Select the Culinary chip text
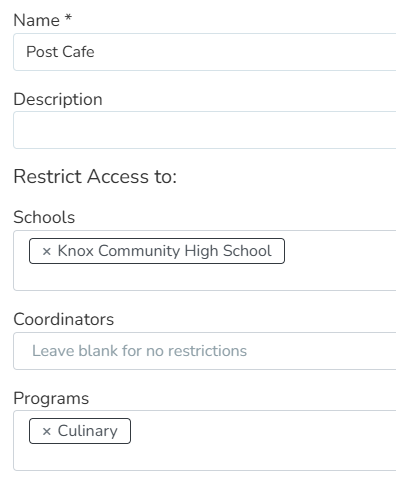Screen dimensions: 396x492 click(x=88, y=431)
